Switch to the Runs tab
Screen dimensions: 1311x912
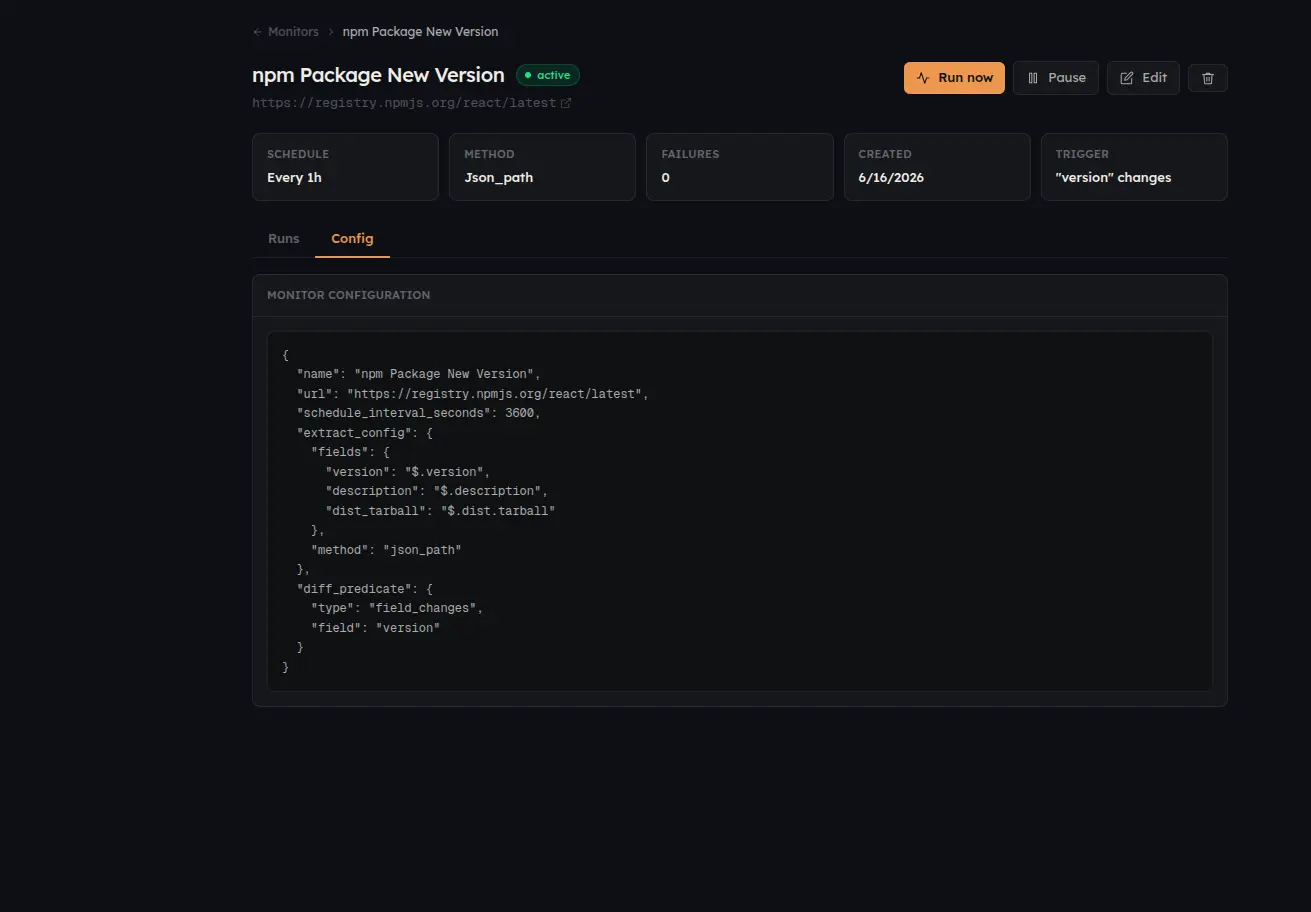(284, 239)
